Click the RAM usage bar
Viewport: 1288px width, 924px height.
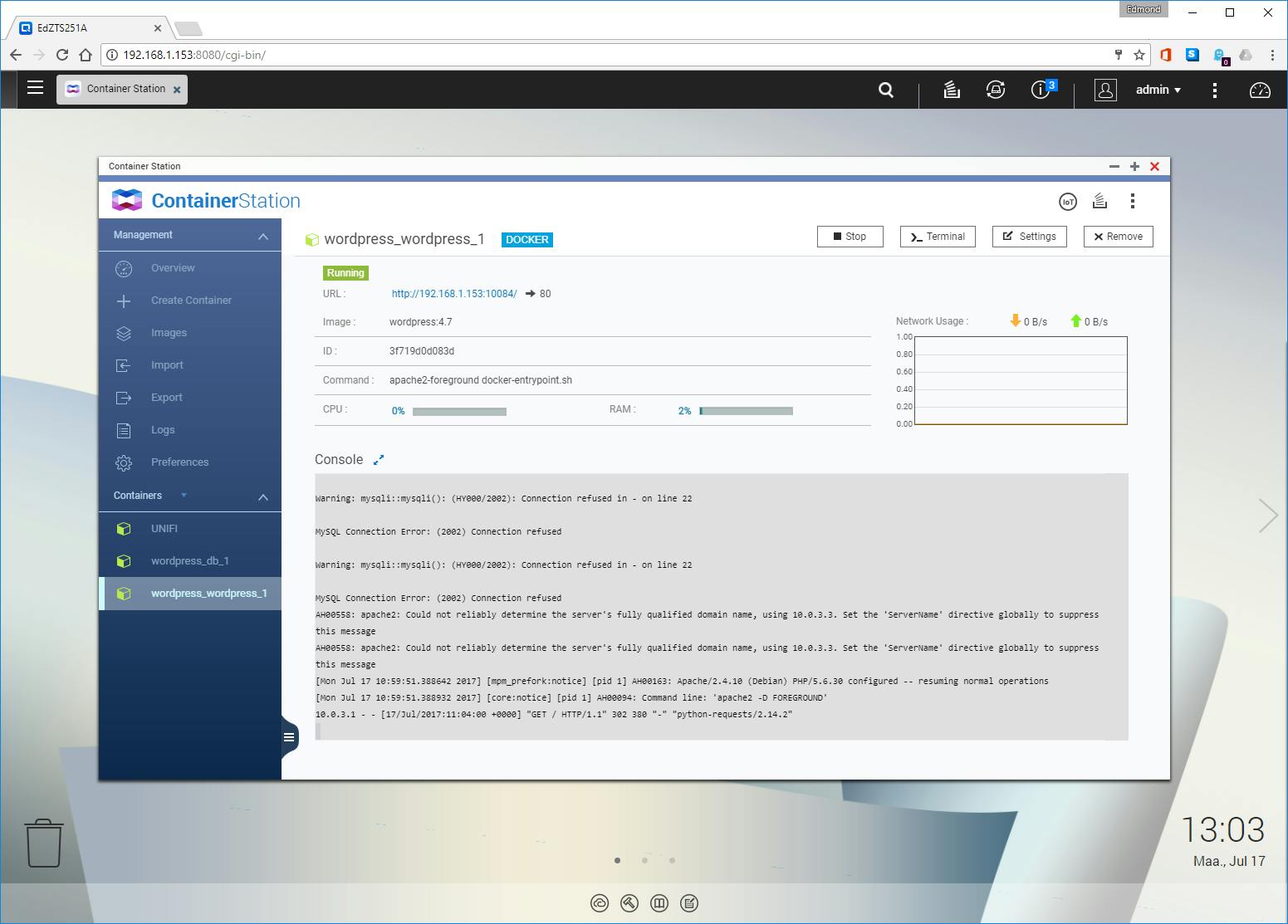746,411
